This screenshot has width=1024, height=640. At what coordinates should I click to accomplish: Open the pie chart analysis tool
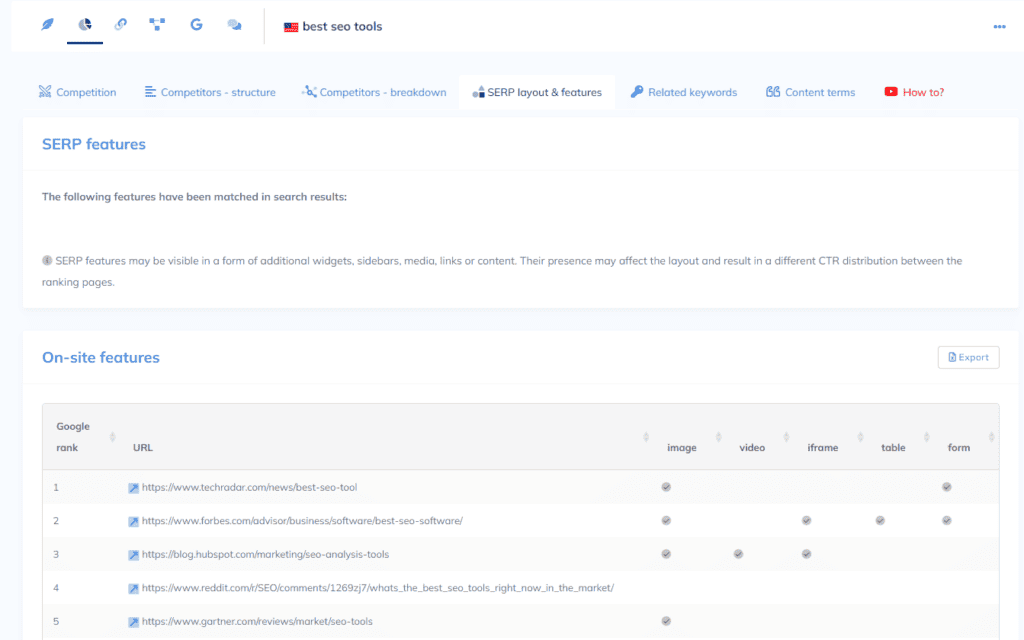[x=84, y=24]
